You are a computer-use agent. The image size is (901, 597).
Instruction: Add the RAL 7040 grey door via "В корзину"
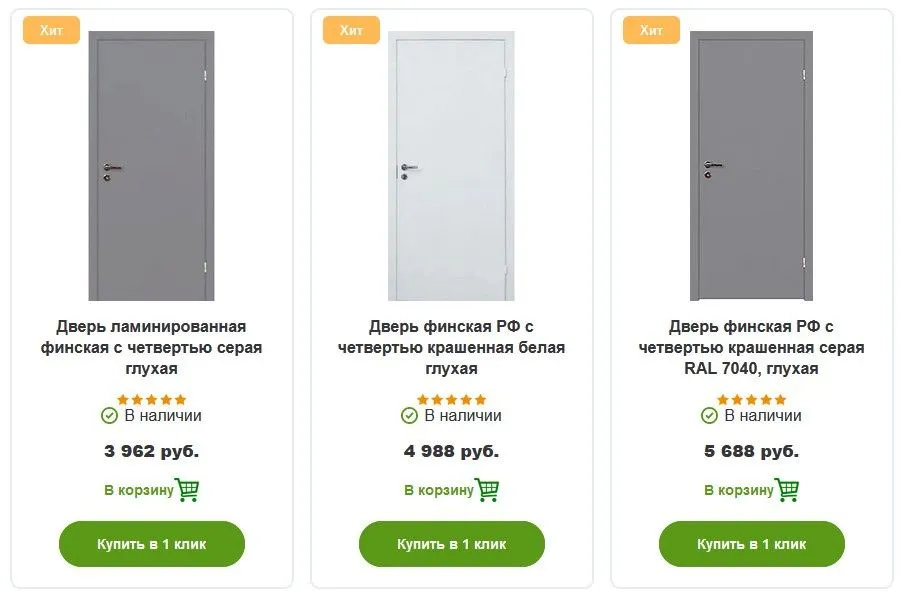tap(738, 491)
